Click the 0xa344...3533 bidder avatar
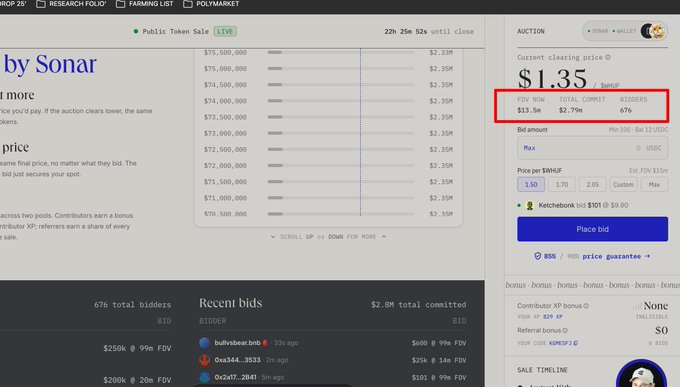The width and height of the screenshot is (680, 387). pyautogui.click(x=204, y=360)
